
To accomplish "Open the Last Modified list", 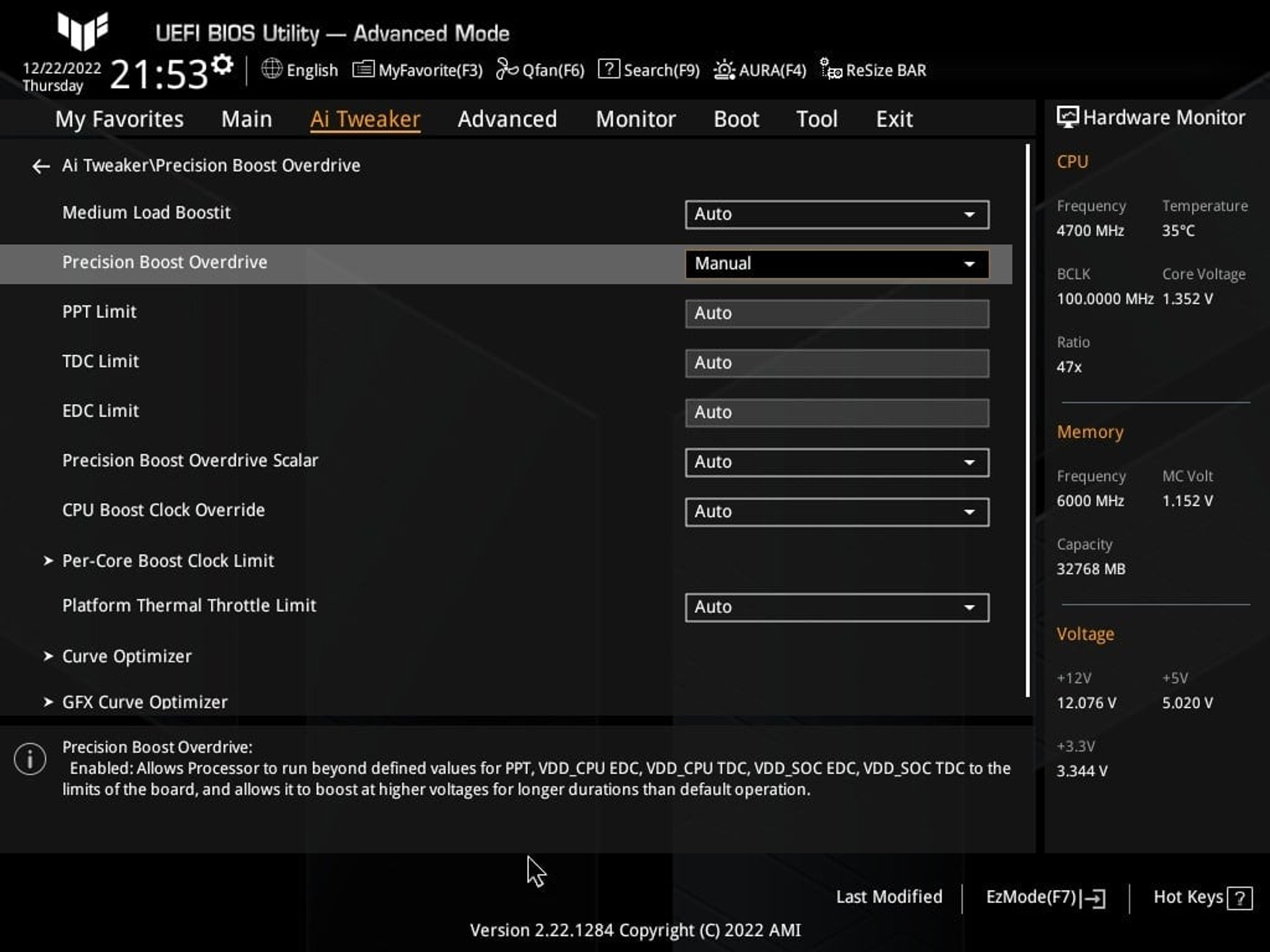I will tap(889, 897).
